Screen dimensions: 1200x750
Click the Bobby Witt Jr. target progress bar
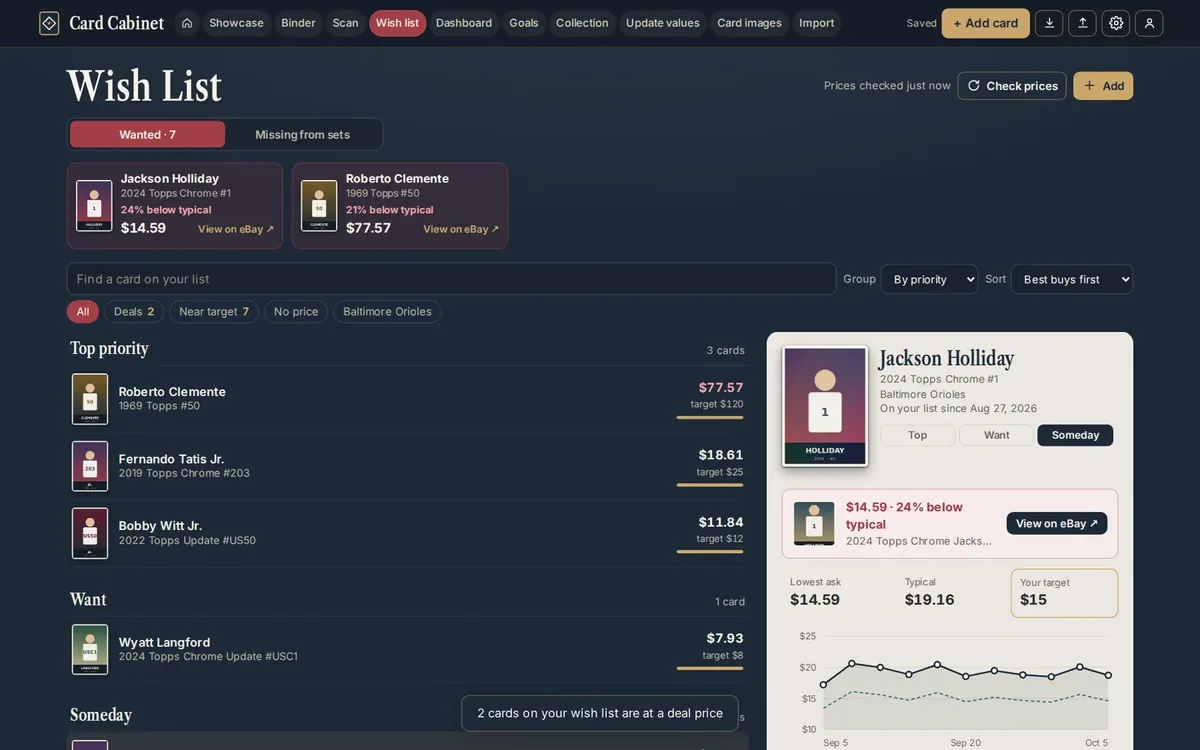point(710,552)
